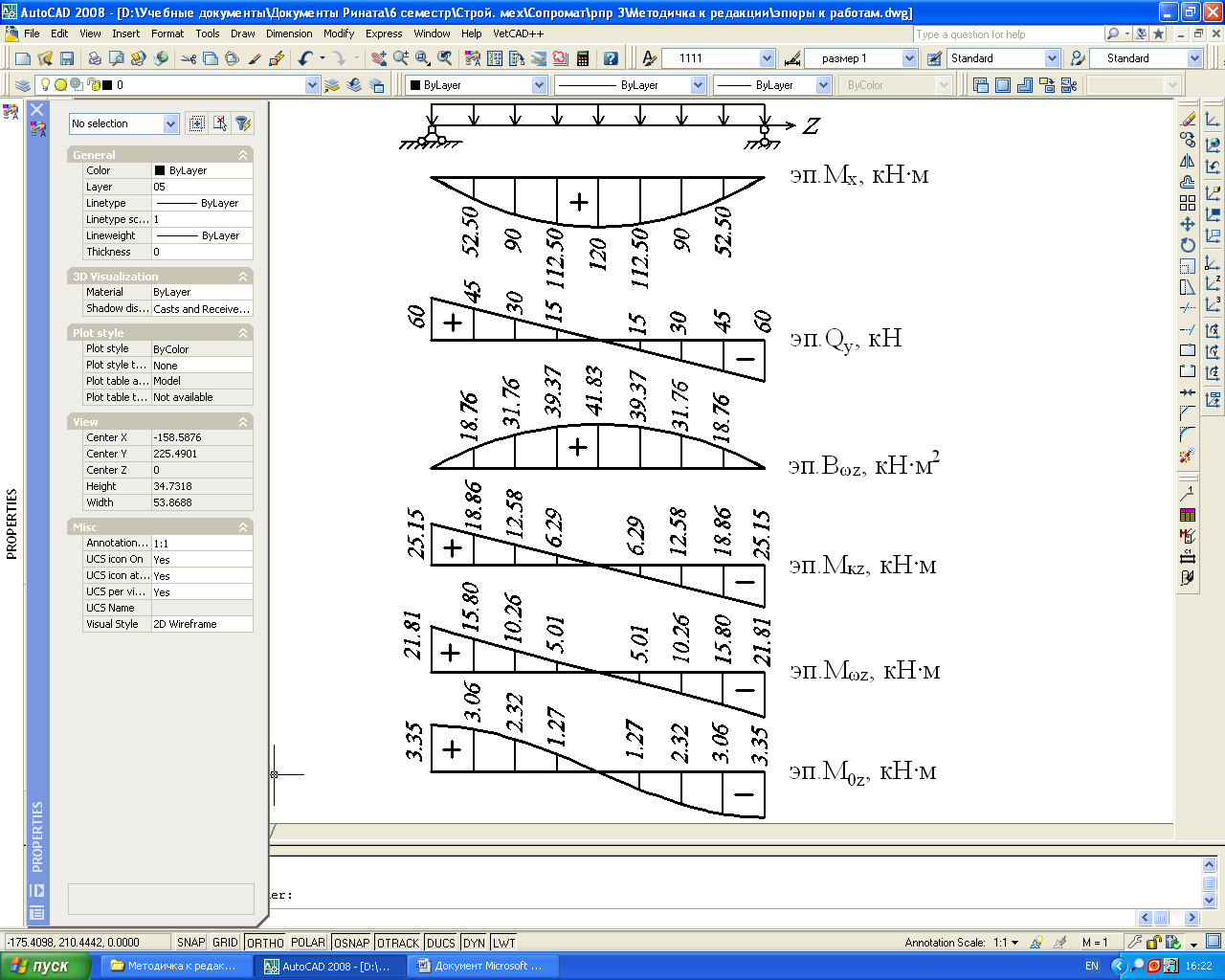Open the dimension style размер 1 dropdown

tap(860, 58)
